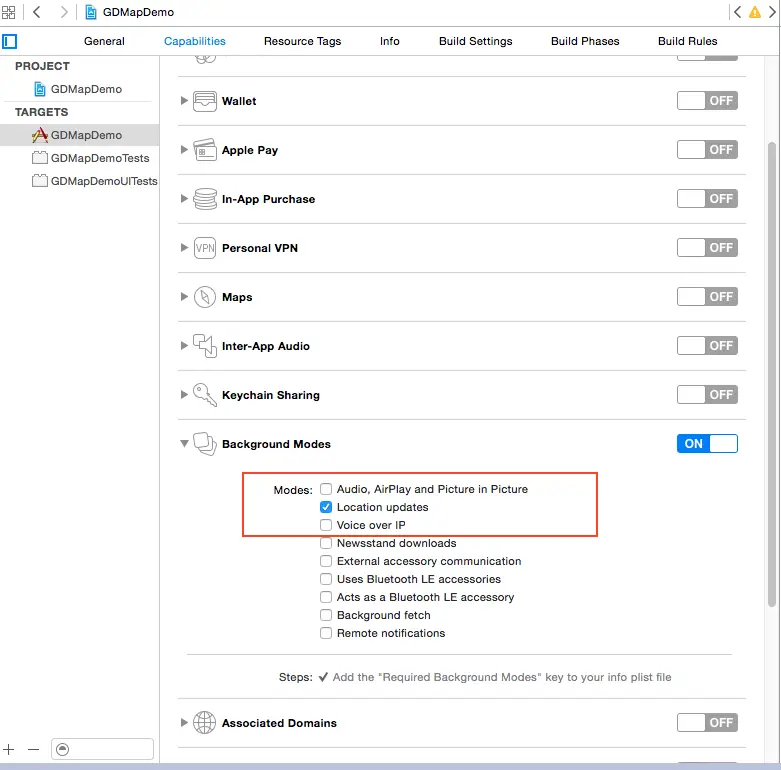Turn on the Wallet switch
The image size is (781, 770).
tap(707, 101)
